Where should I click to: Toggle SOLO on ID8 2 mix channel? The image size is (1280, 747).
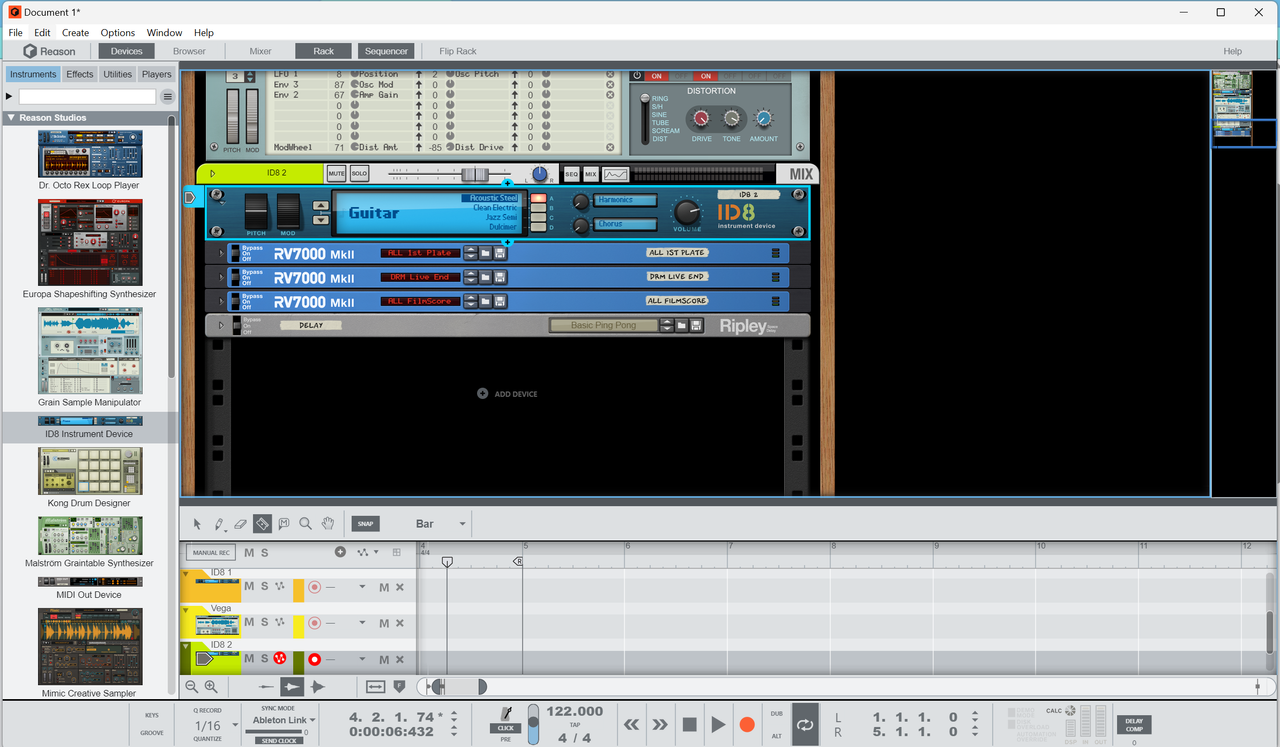click(359, 174)
